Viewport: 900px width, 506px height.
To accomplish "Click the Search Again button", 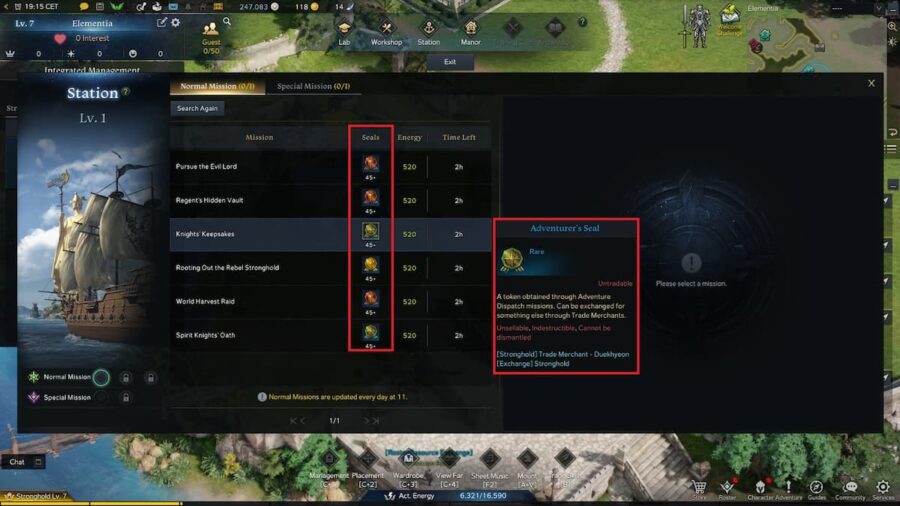I will click(x=197, y=108).
